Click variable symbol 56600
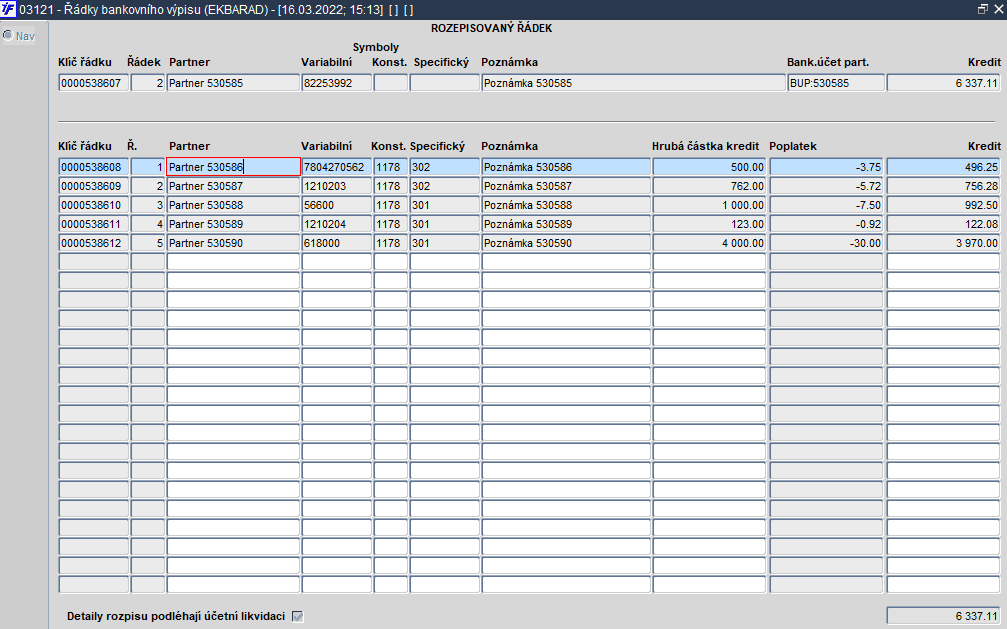 click(x=337, y=205)
